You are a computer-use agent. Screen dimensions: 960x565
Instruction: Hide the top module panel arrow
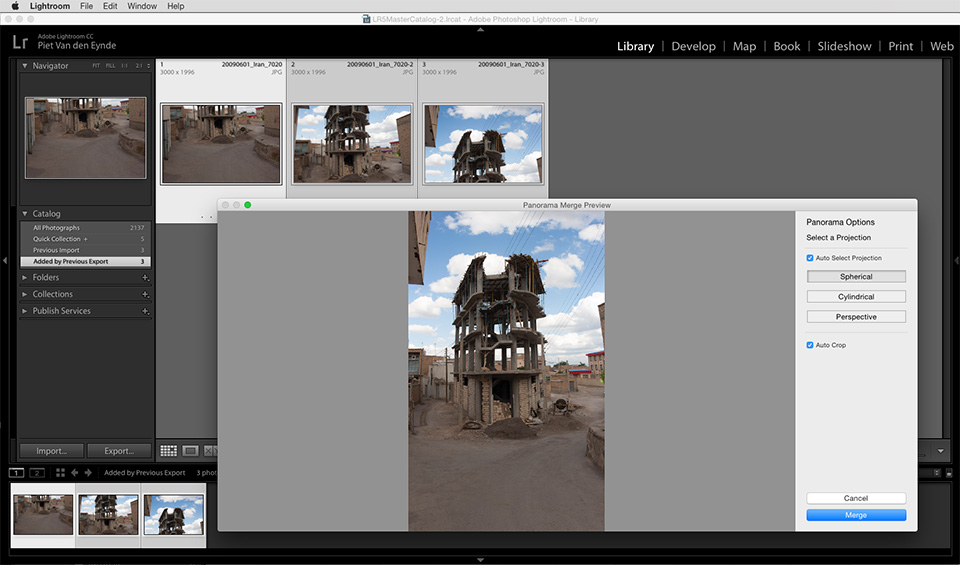(x=480, y=29)
